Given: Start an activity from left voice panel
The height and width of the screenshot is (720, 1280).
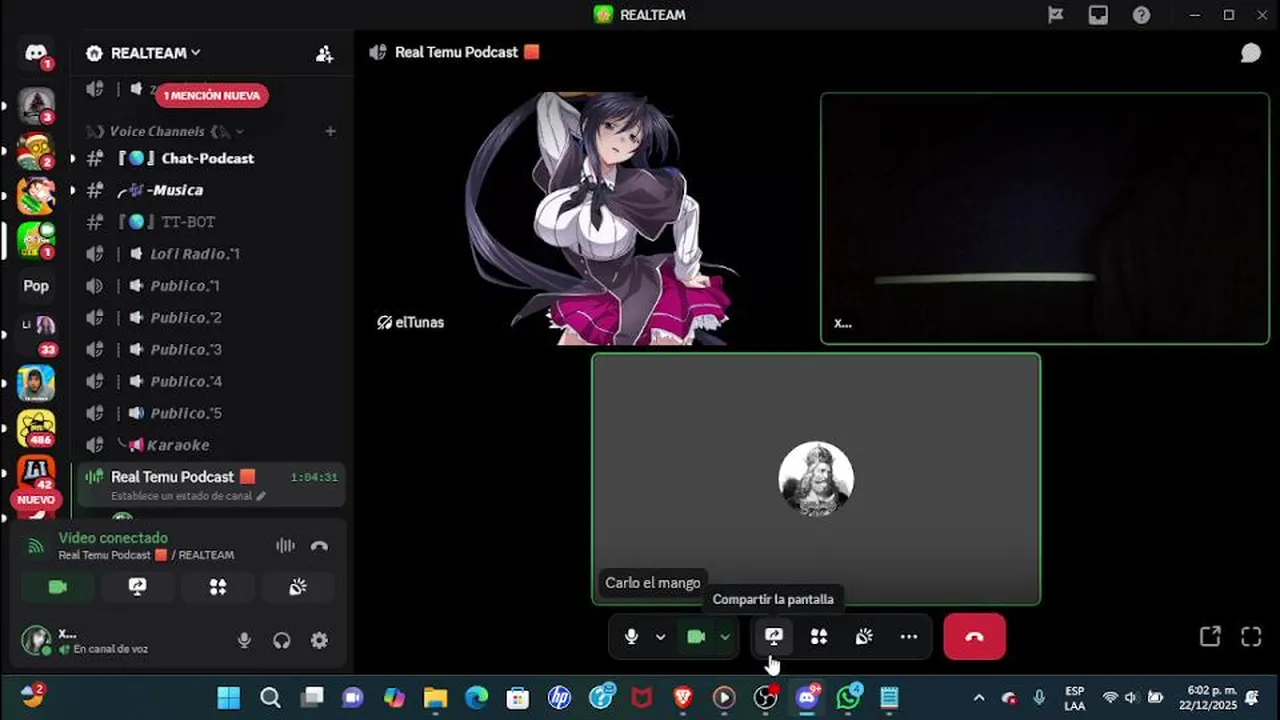Looking at the screenshot, I should pos(218,587).
